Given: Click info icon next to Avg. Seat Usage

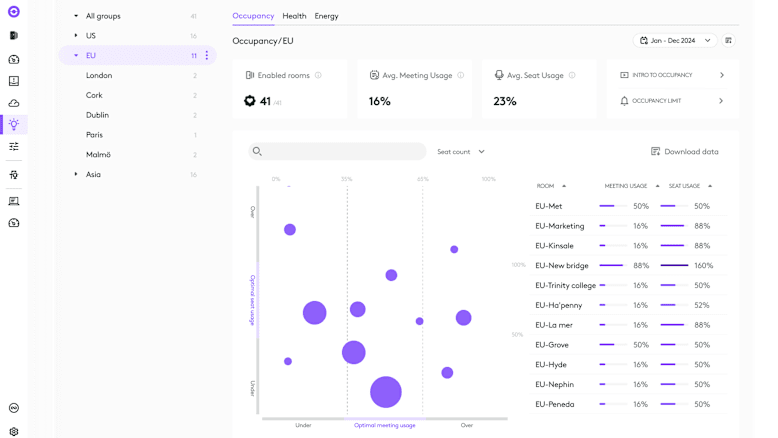Looking at the screenshot, I should (x=572, y=75).
